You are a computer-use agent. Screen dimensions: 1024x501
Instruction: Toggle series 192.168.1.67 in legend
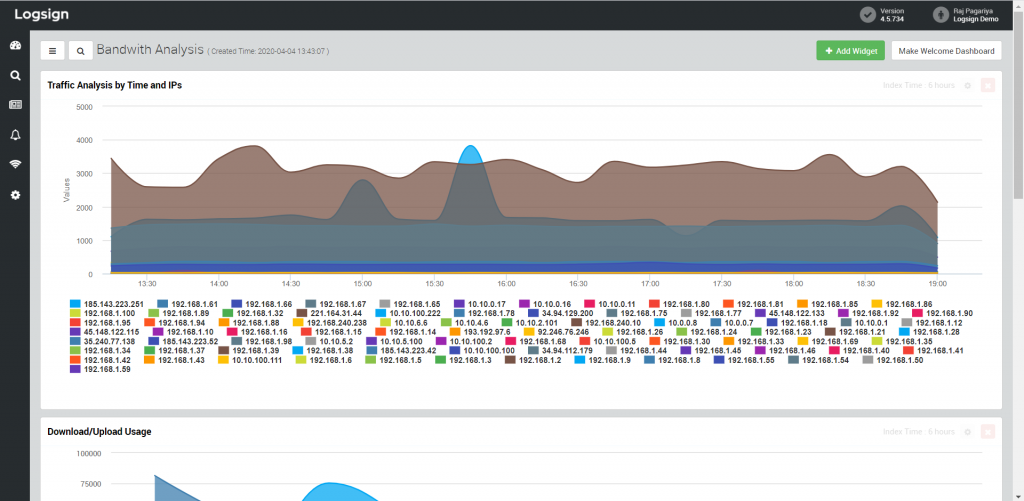[x=336, y=304]
